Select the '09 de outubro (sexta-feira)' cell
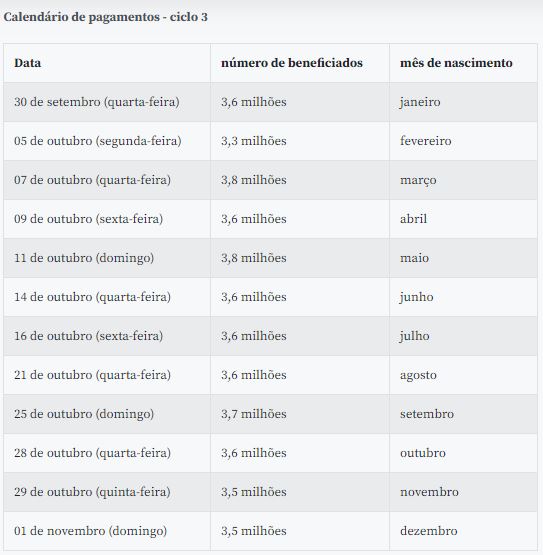 (x=107, y=219)
